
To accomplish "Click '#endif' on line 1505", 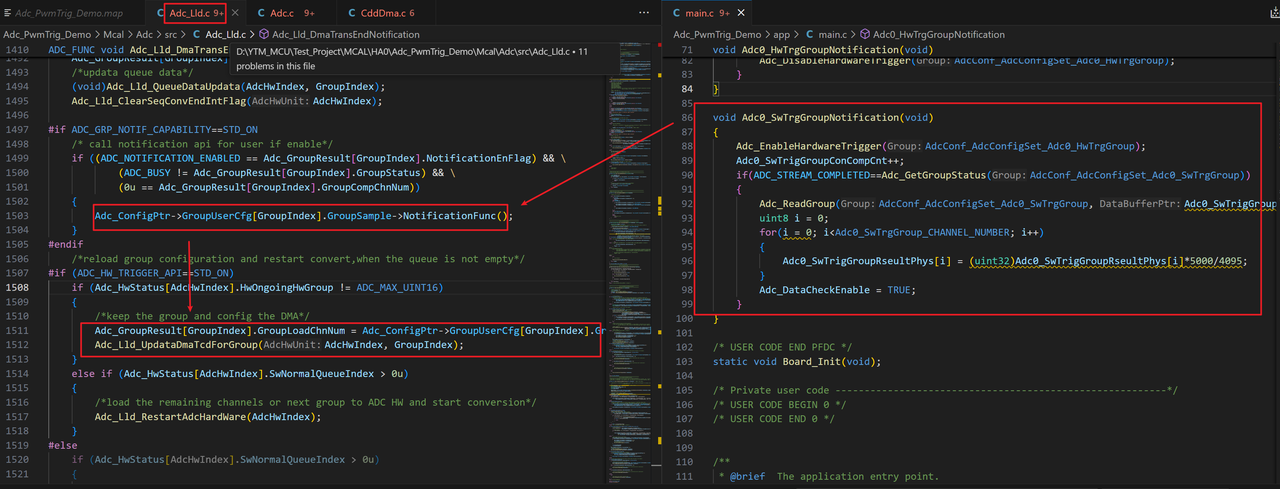I will click(x=66, y=243).
